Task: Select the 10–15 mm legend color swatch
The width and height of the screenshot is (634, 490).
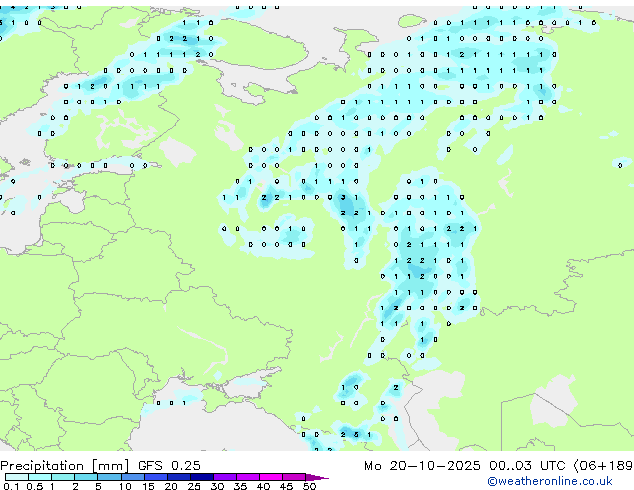Action: pyautogui.click(x=132, y=477)
